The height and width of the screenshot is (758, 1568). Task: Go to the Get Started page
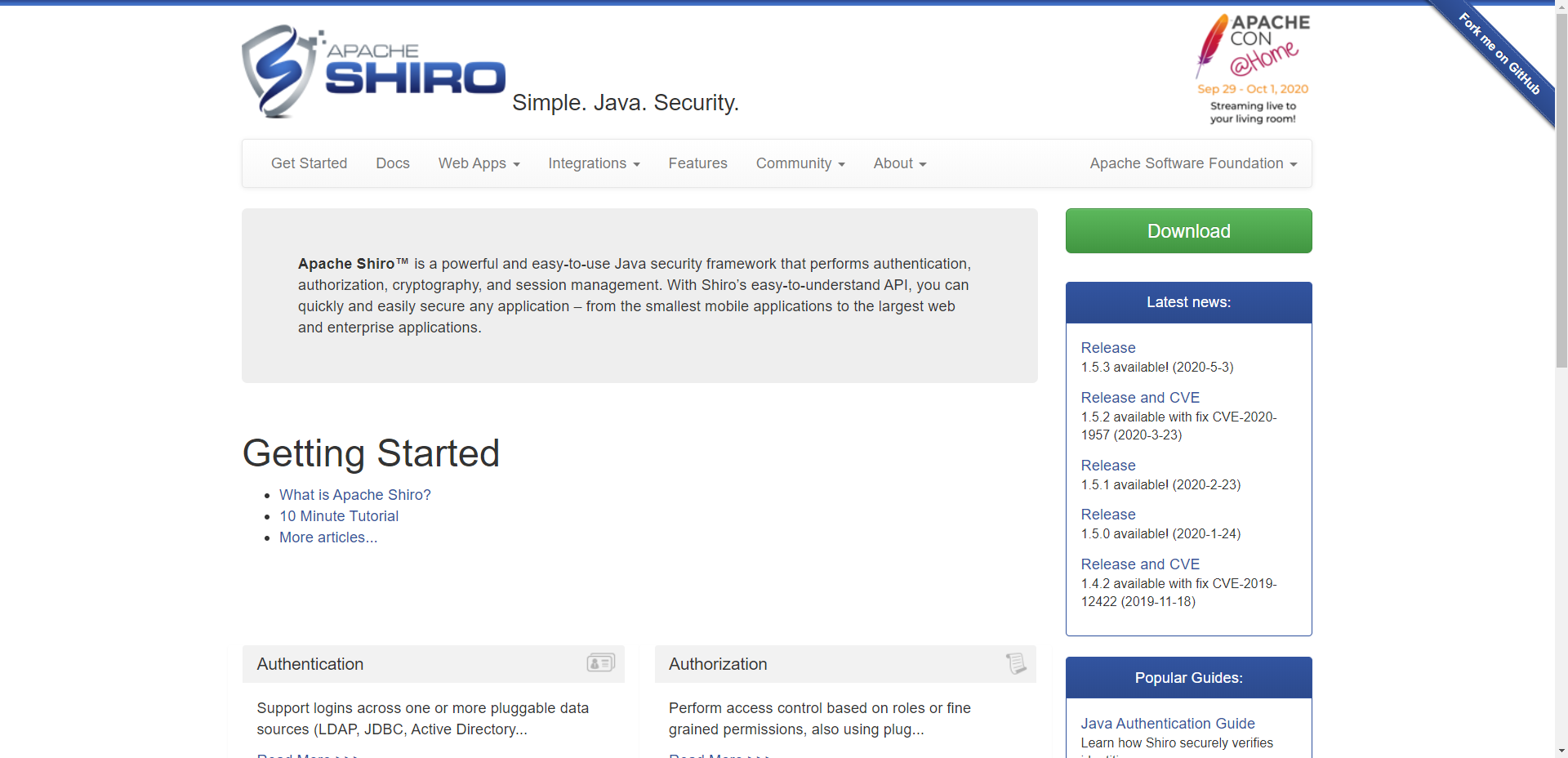click(309, 163)
